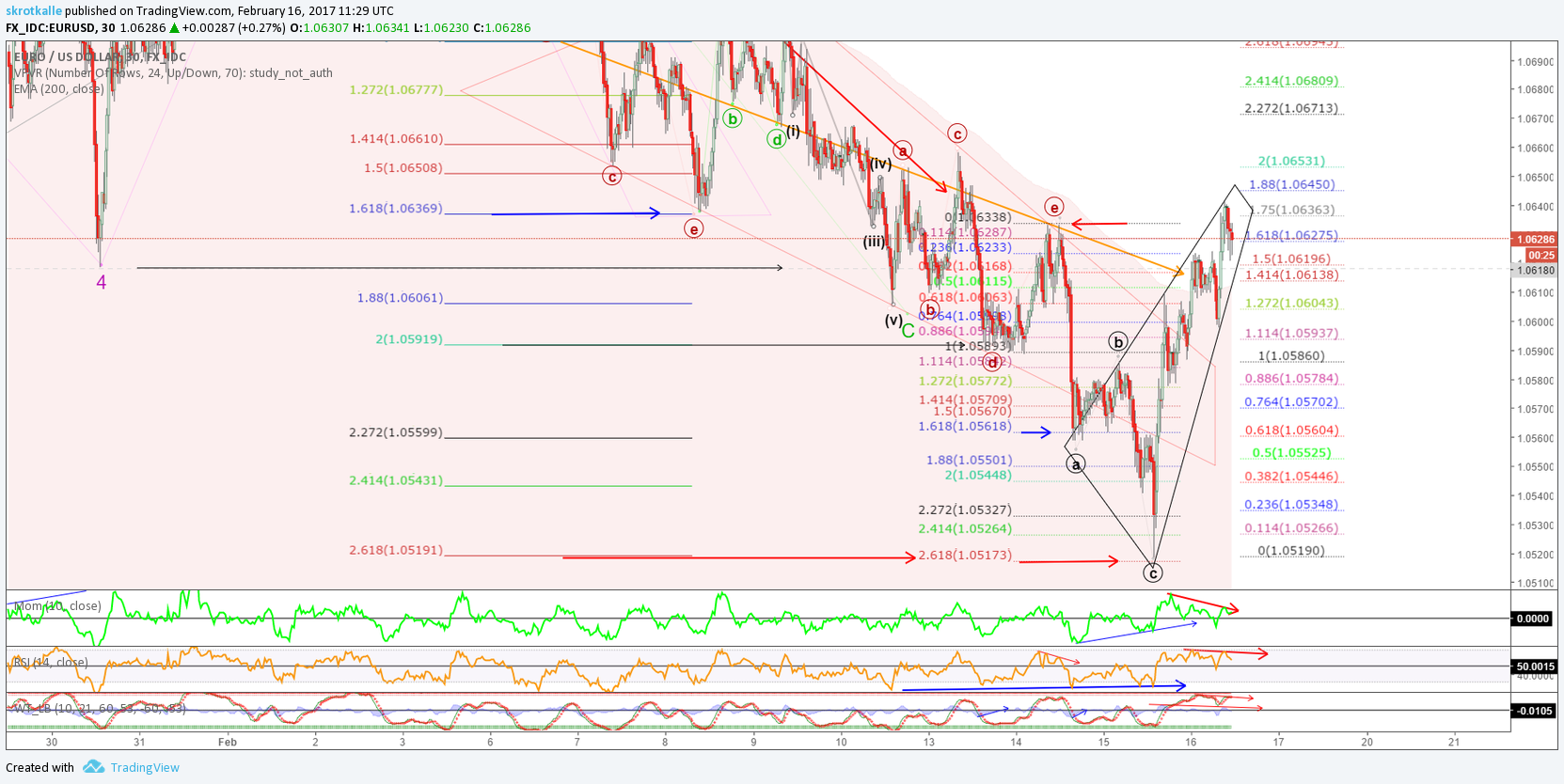Click the 1.272(1.06777) Fibonacci label
The width and height of the screenshot is (1564, 784).
pos(396,90)
